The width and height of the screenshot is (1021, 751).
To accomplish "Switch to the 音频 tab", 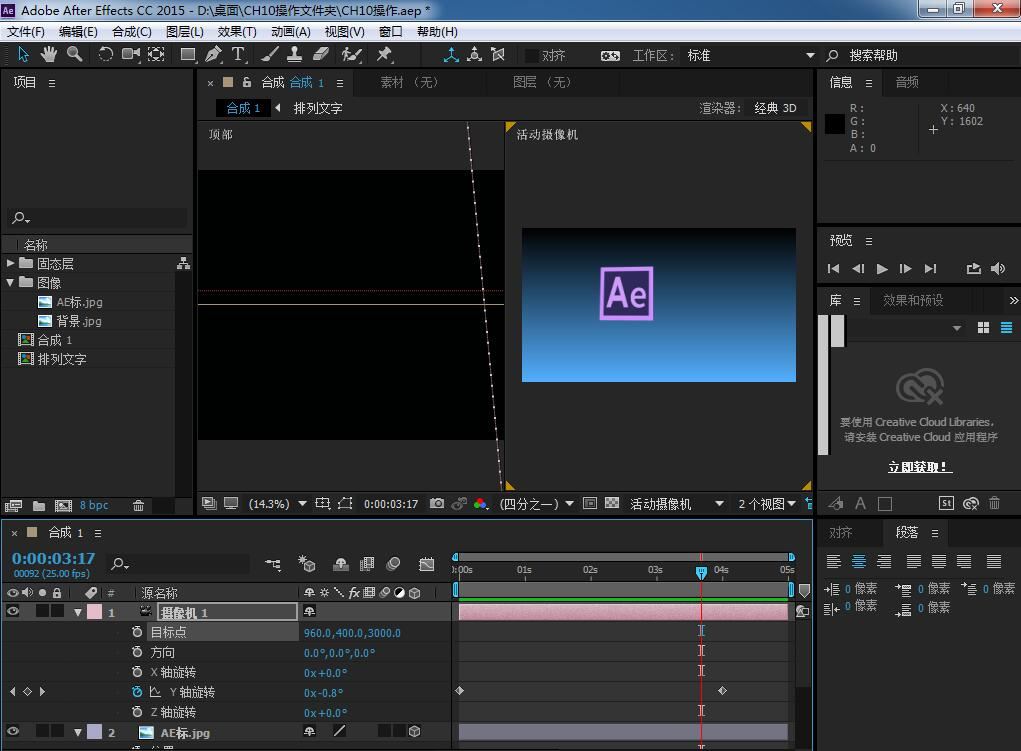I will click(907, 82).
